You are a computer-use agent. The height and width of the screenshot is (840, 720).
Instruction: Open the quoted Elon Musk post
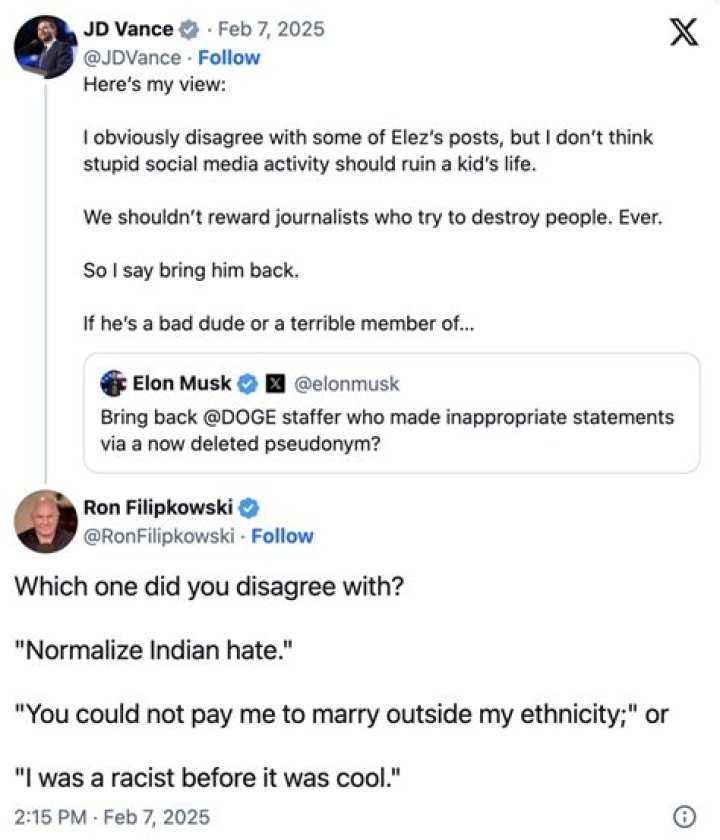(x=390, y=430)
